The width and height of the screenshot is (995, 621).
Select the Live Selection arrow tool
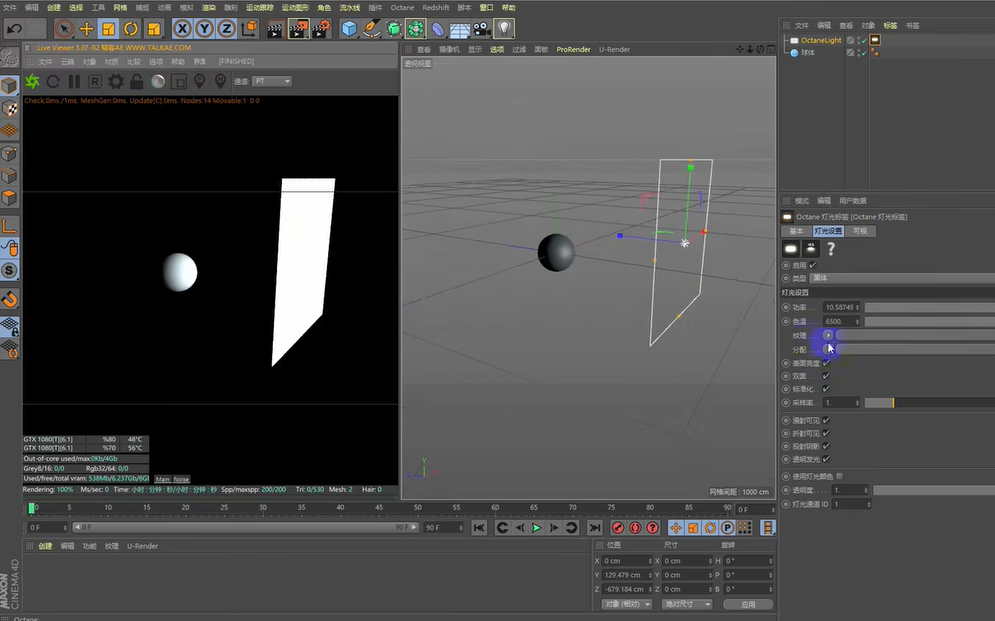click(65, 27)
